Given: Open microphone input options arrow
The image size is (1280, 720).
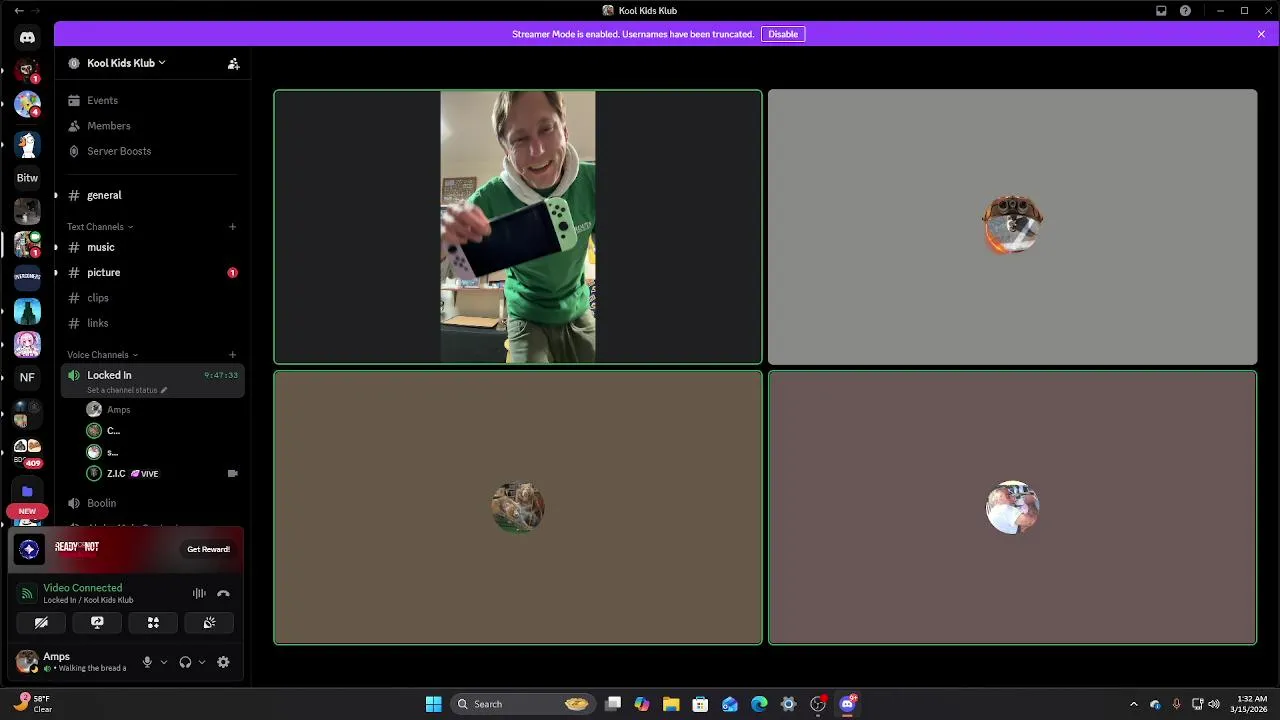Looking at the screenshot, I should (164, 662).
